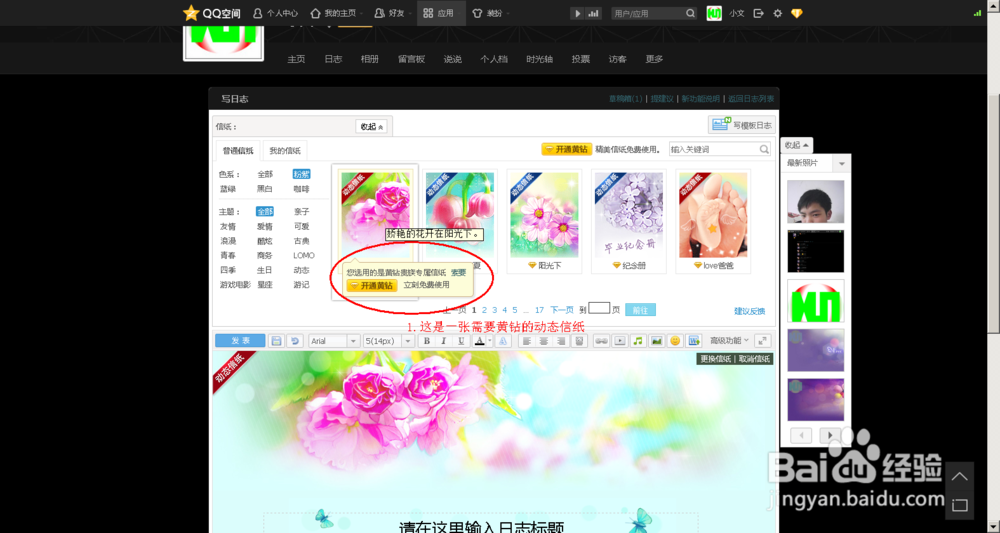Click the page number input box
This screenshot has width=1000, height=533.
pyautogui.click(x=599, y=309)
